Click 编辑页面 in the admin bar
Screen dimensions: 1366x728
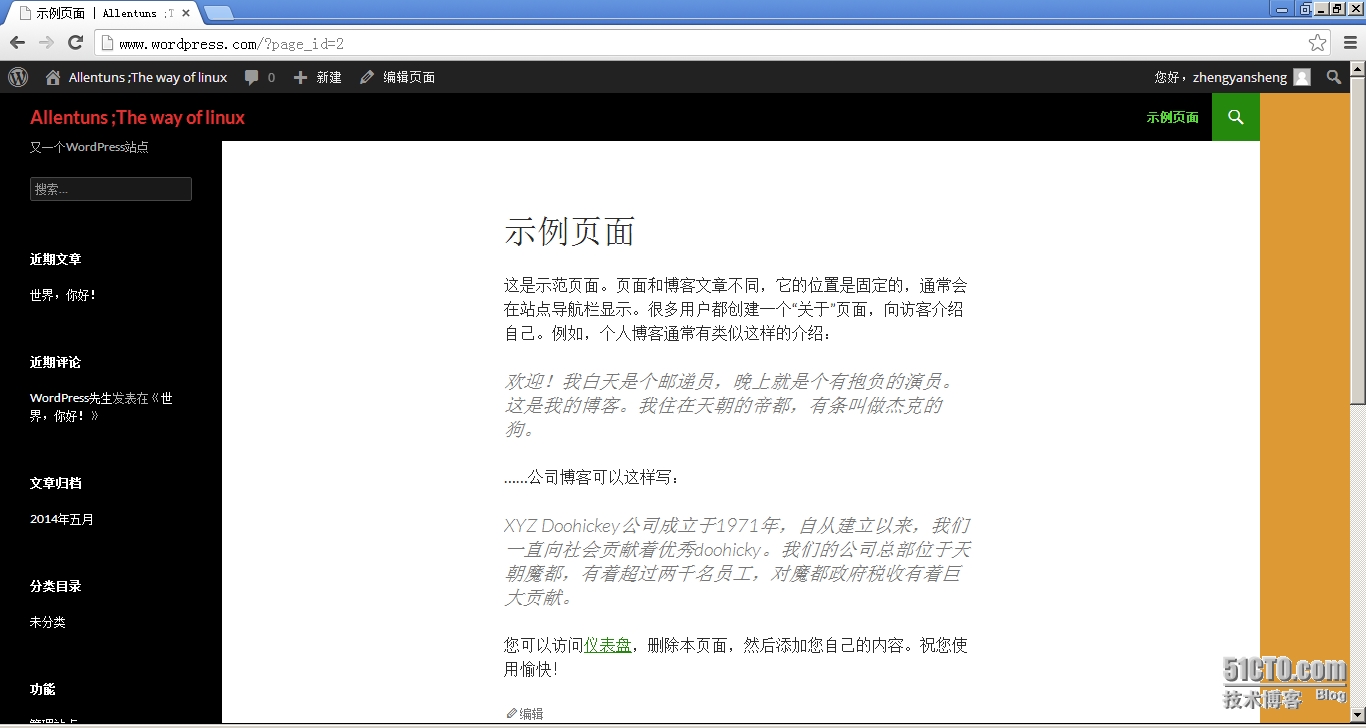(x=398, y=77)
